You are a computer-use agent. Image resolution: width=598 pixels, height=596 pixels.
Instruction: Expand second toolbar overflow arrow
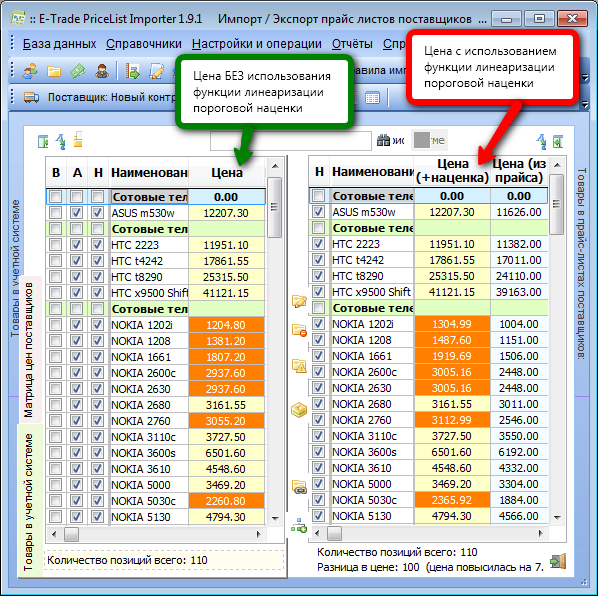pyautogui.click(x=585, y=77)
